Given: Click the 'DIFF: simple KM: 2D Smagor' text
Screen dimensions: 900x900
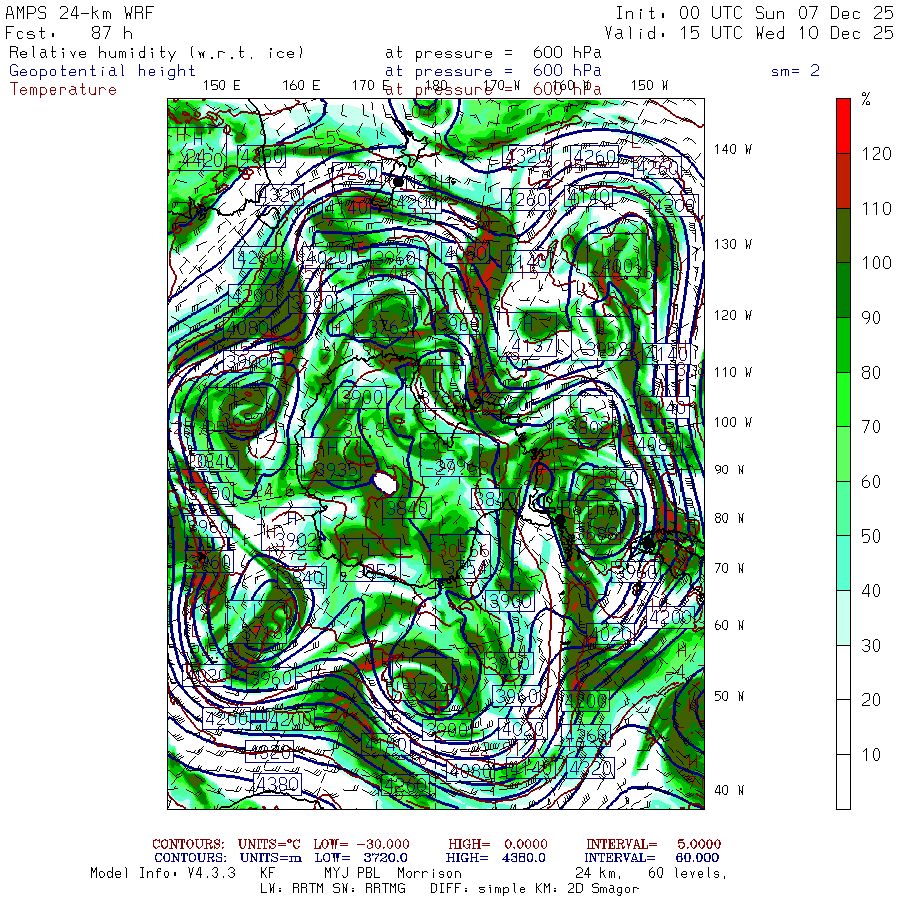Looking at the screenshot, I should (534, 889).
